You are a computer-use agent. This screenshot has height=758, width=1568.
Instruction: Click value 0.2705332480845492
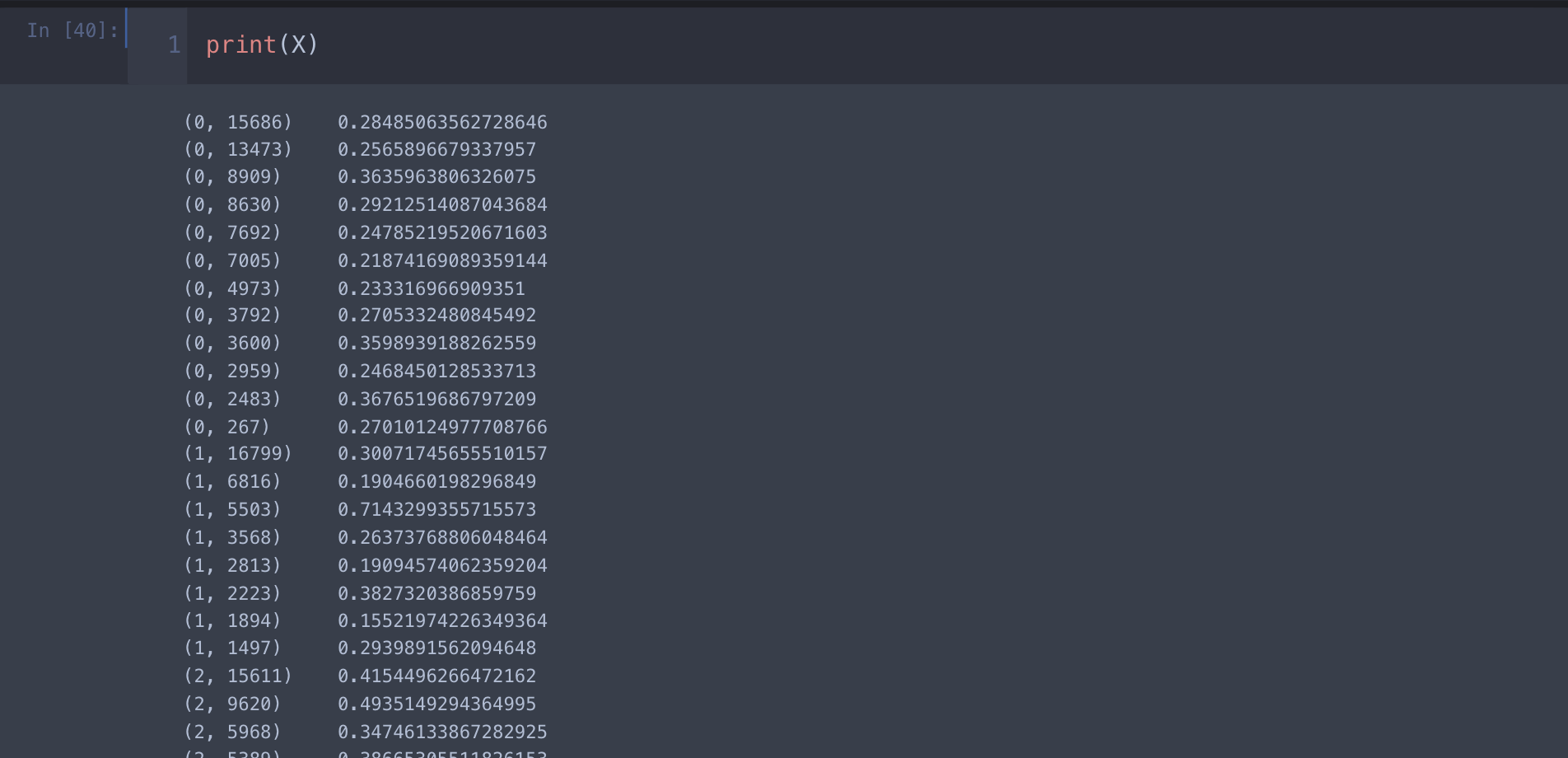point(436,316)
